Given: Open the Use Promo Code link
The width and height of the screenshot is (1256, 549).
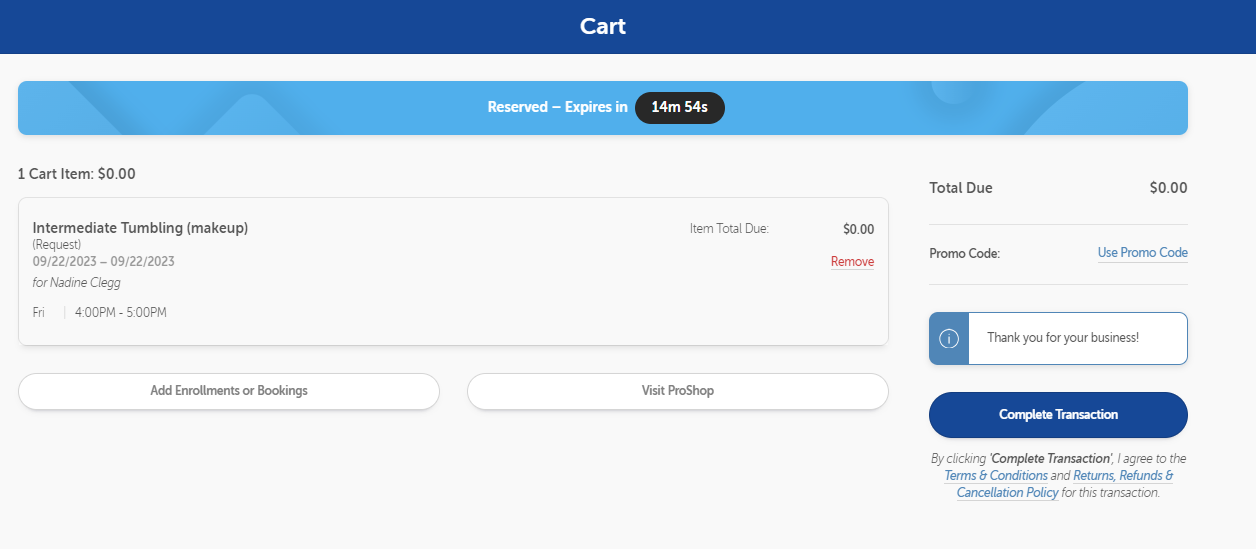Looking at the screenshot, I should pyautogui.click(x=1143, y=253).
